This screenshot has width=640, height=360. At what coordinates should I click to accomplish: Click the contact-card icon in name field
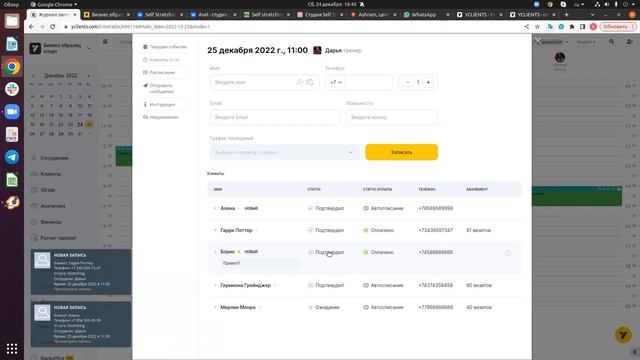click(x=310, y=82)
